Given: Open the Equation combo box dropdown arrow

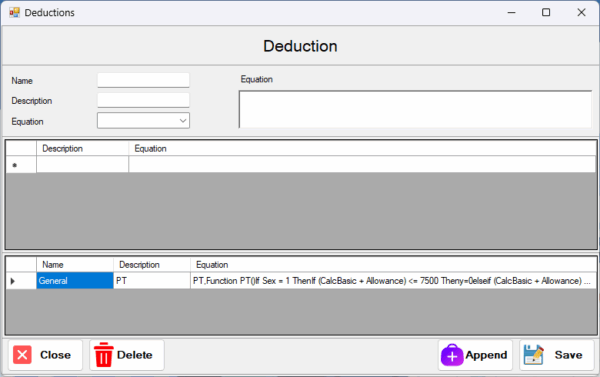Looking at the screenshot, I should click(183, 121).
